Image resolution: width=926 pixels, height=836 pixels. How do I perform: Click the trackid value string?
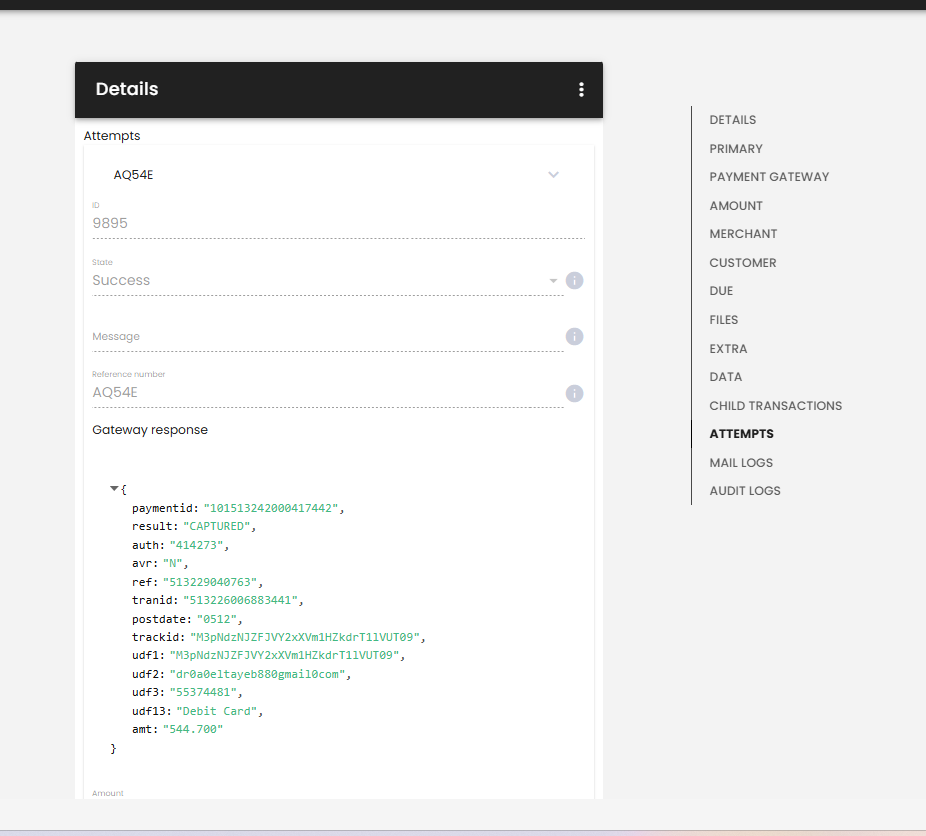pyautogui.click(x=305, y=637)
